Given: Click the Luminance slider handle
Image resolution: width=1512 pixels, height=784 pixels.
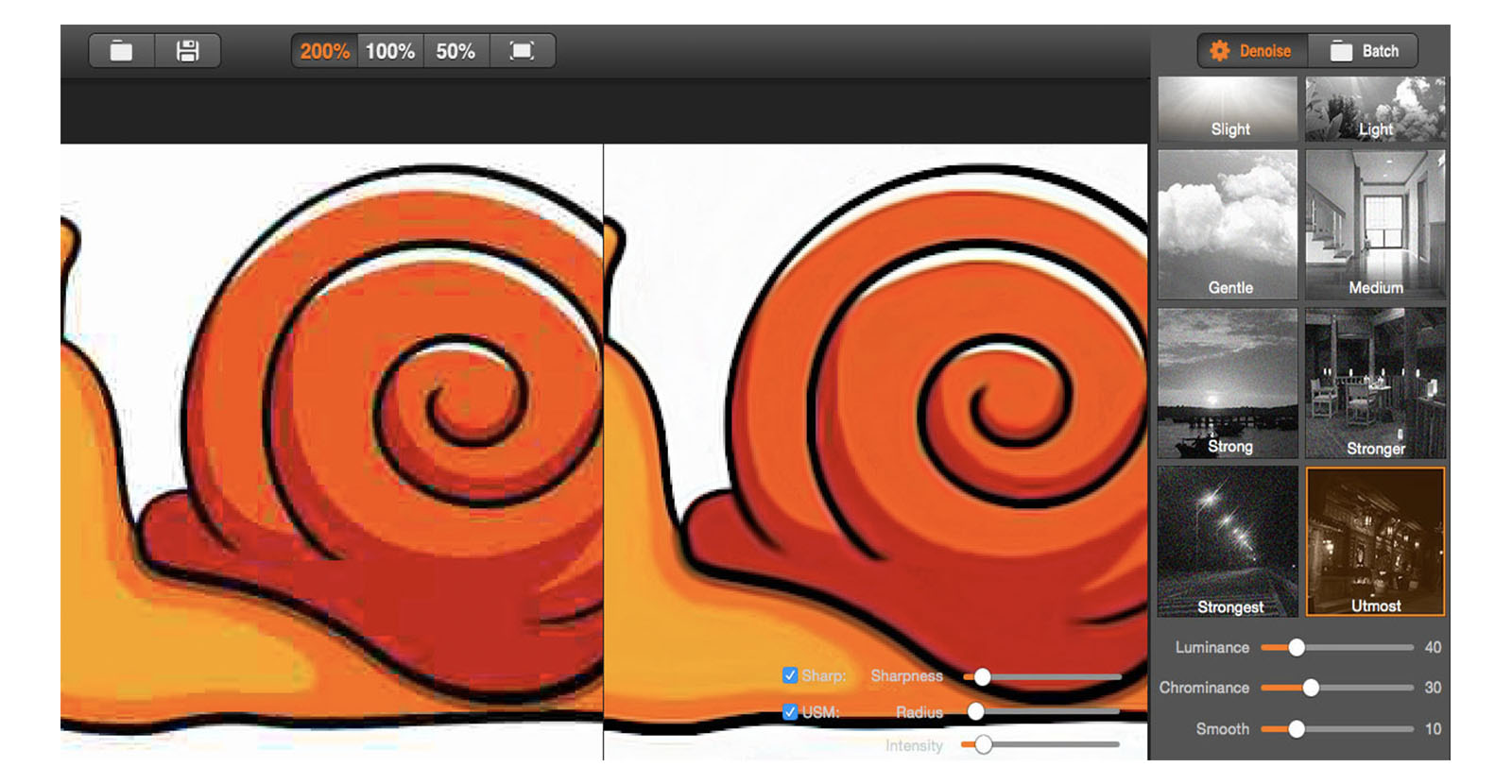Looking at the screenshot, I should coord(1297,647).
